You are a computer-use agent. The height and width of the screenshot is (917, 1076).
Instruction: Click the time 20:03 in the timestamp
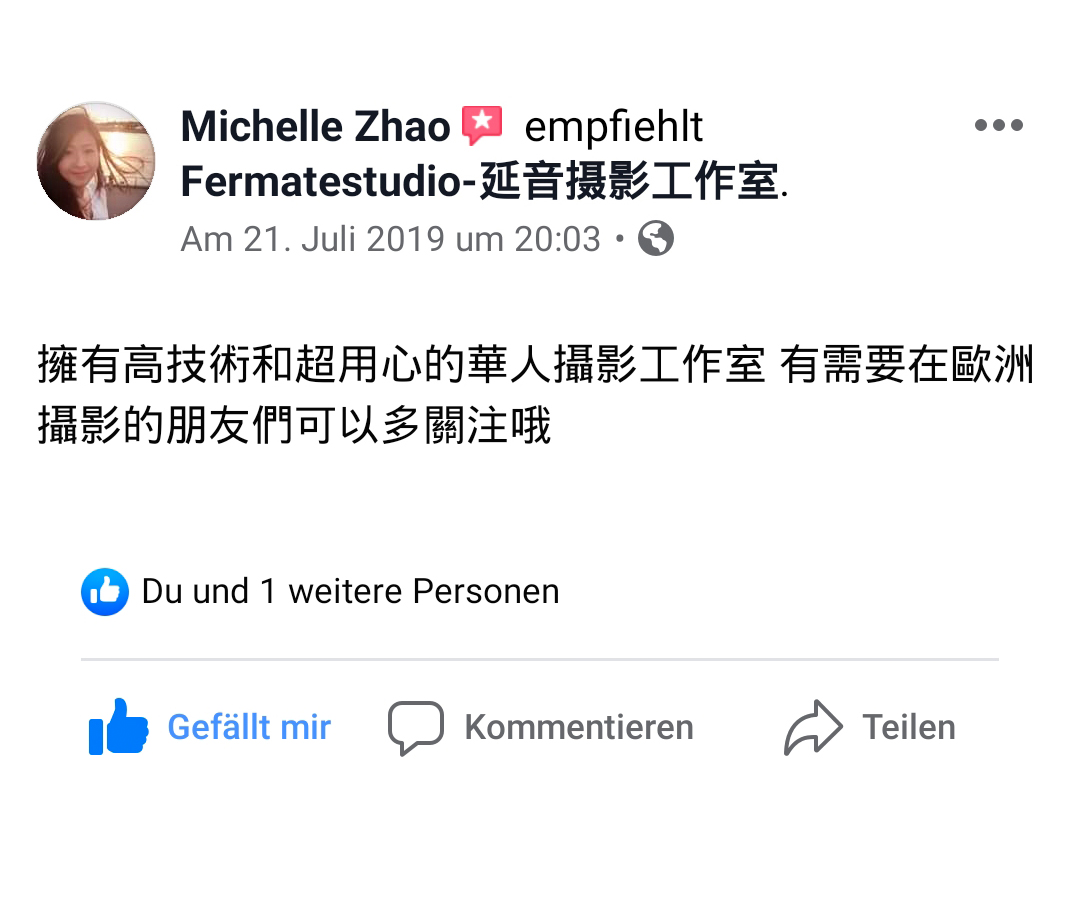tap(557, 239)
